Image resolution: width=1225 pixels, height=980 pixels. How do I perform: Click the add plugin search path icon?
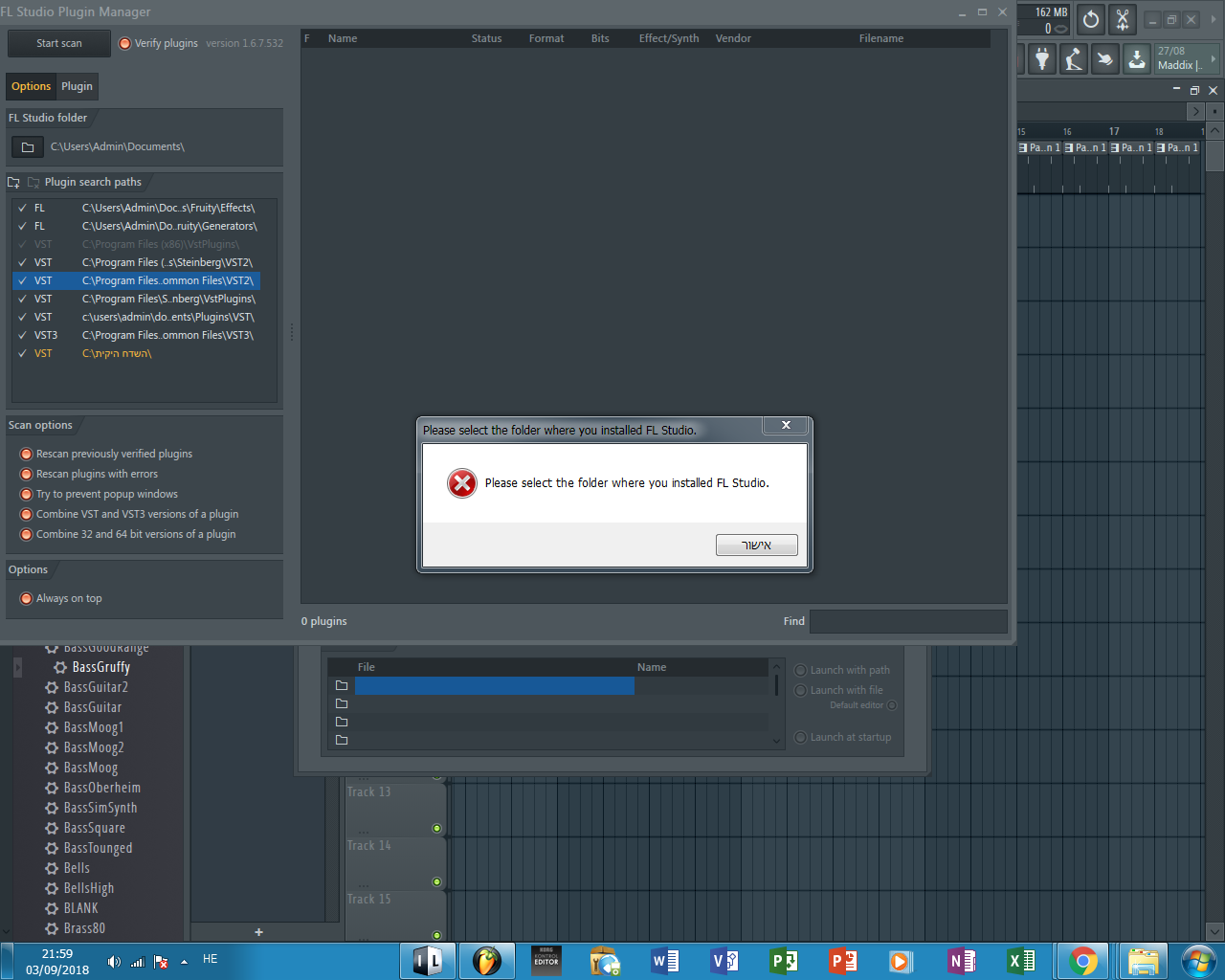coord(13,182)
